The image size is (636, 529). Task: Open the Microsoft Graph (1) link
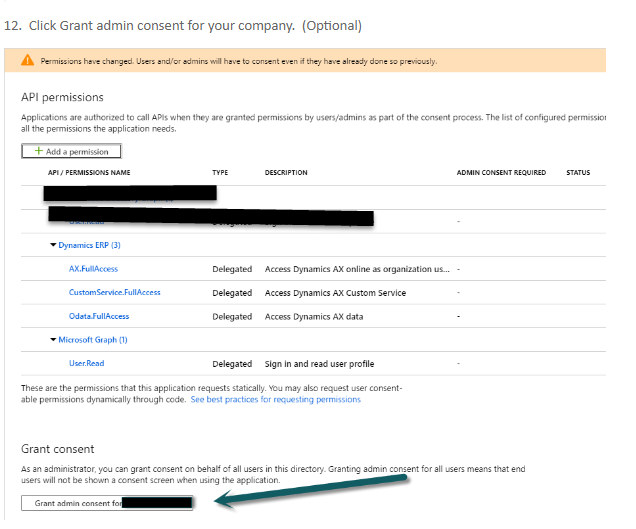(93, 340)
